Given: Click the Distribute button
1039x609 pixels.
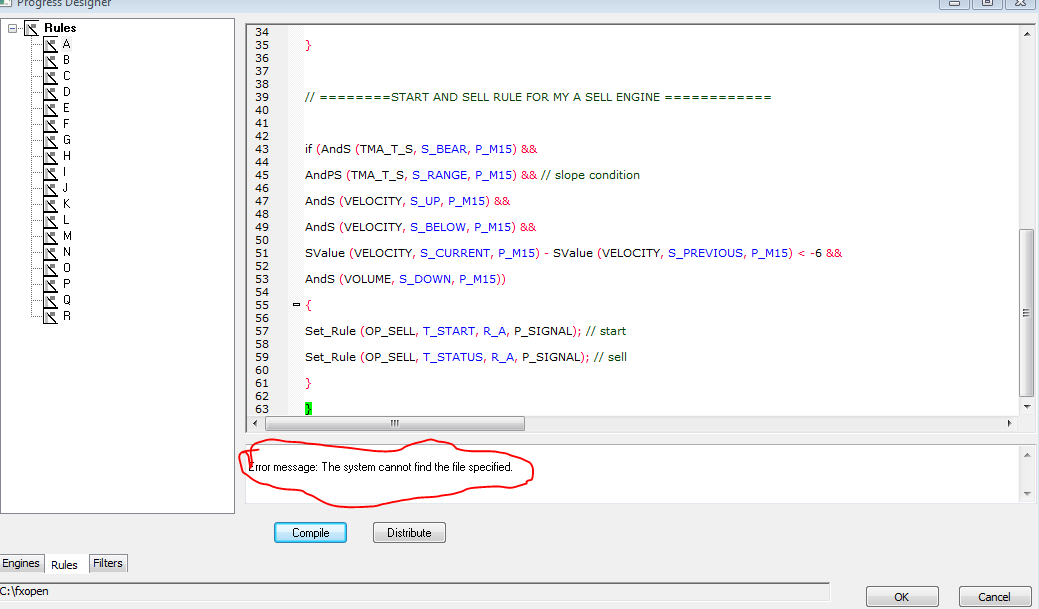Looking at the screenshot, I should coord(409,533).
